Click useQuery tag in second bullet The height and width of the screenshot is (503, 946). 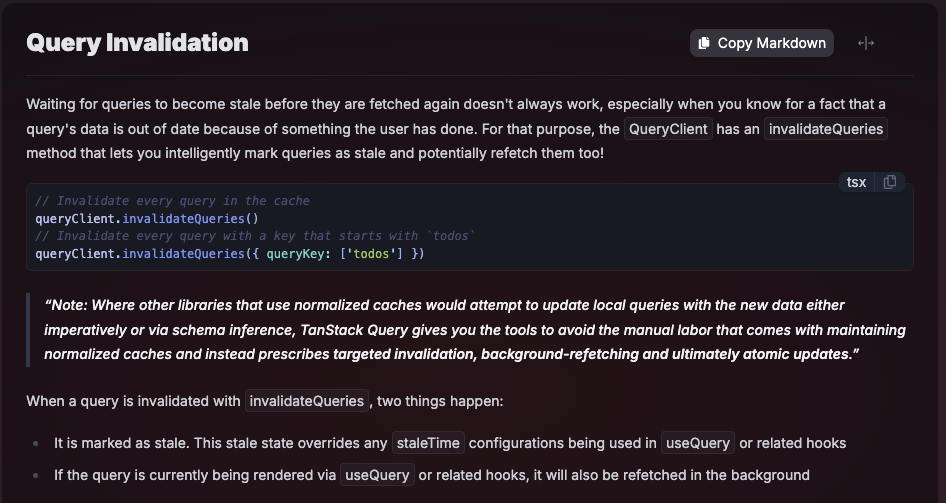pyautogui.click(x=377, y=475)
